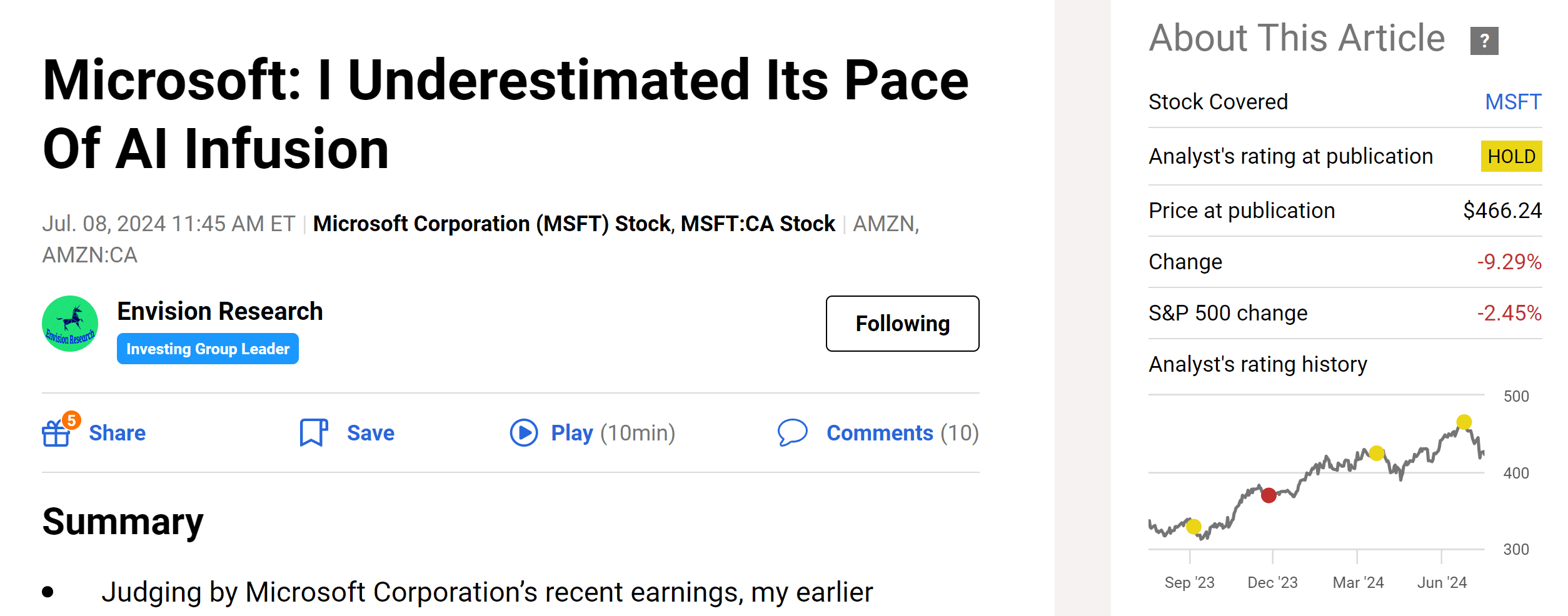Switch to the AMZN ticker page

(x=886, y=223)
